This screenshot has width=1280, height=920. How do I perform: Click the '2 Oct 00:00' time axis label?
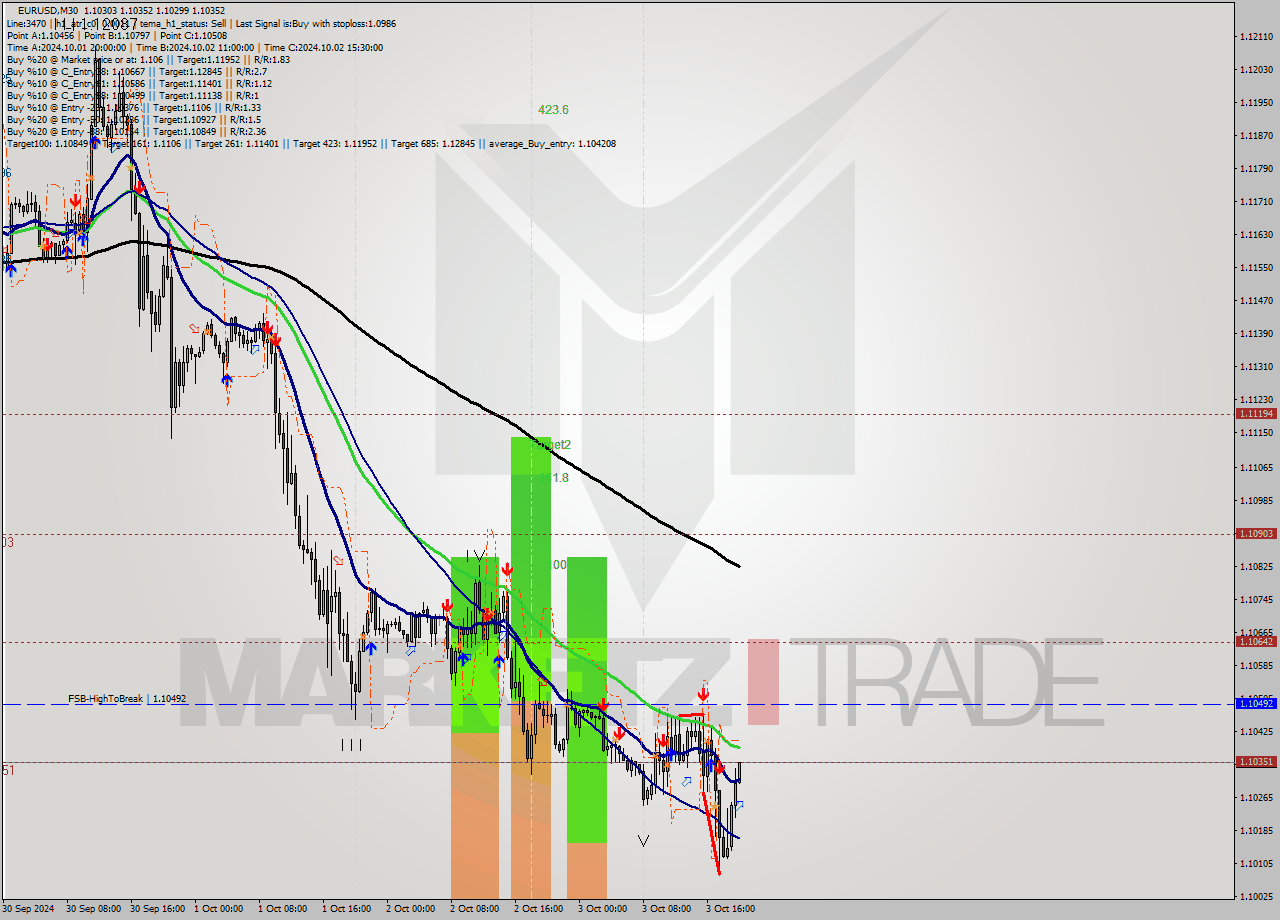click(411, 909)
